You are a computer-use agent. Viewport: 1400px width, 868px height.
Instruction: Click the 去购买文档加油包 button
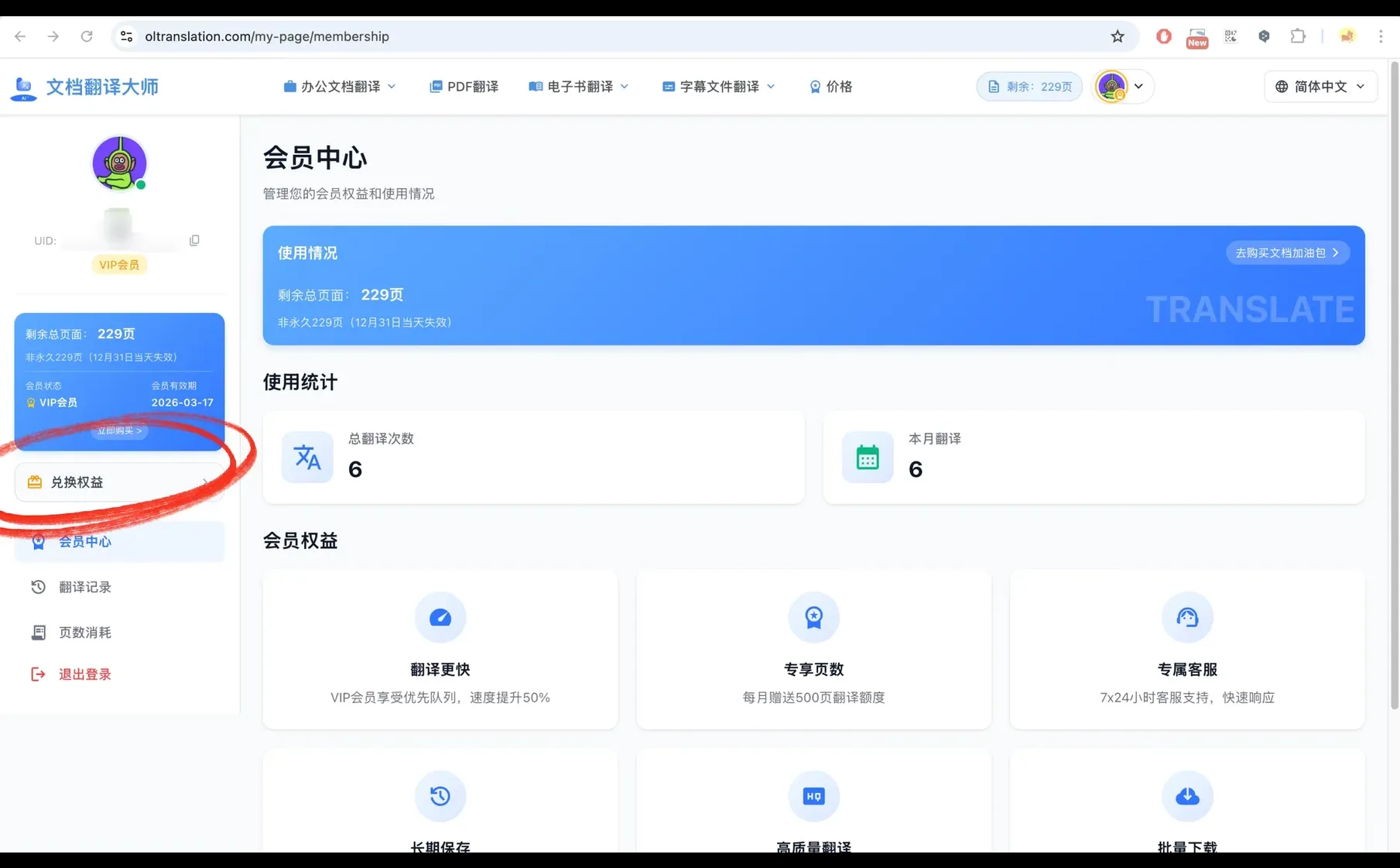[x=1286, y=252]
